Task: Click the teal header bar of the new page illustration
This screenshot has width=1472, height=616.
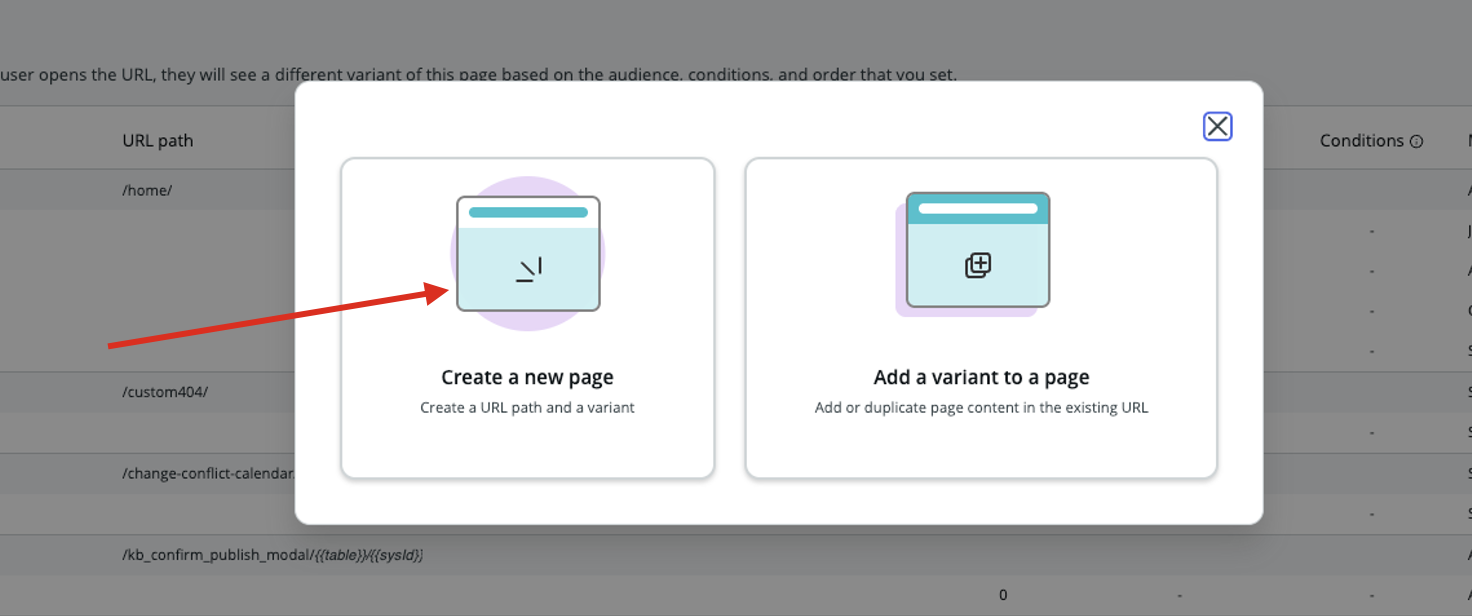Action: [528, 212]
